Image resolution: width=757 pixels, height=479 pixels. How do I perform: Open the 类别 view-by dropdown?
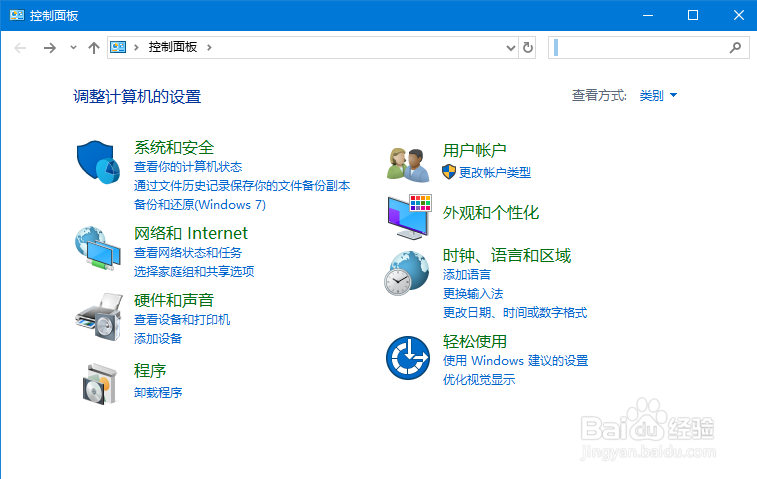pyautogui.click(x=658, y=95)
